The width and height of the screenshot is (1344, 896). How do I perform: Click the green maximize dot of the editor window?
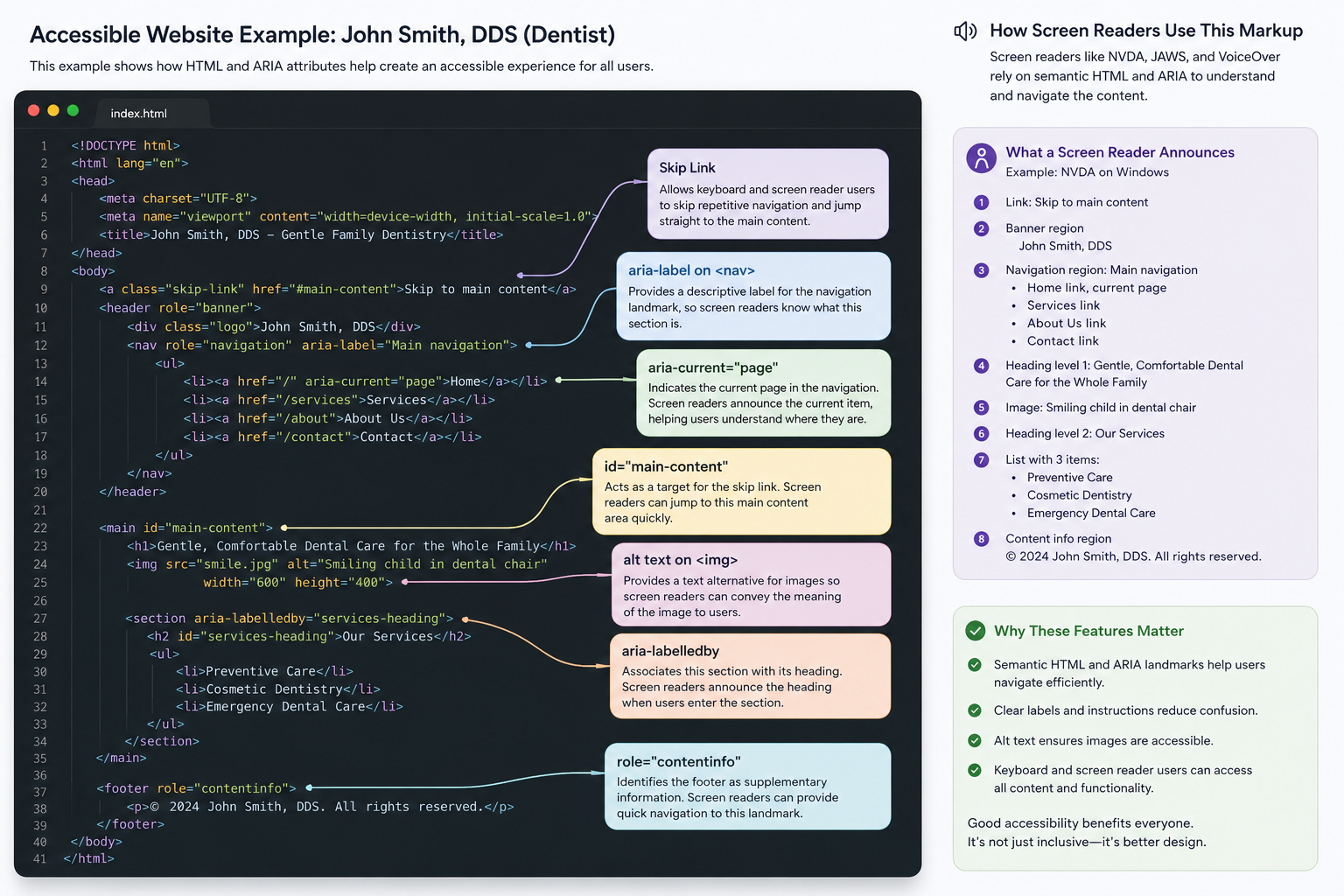[x=73, y=110]
